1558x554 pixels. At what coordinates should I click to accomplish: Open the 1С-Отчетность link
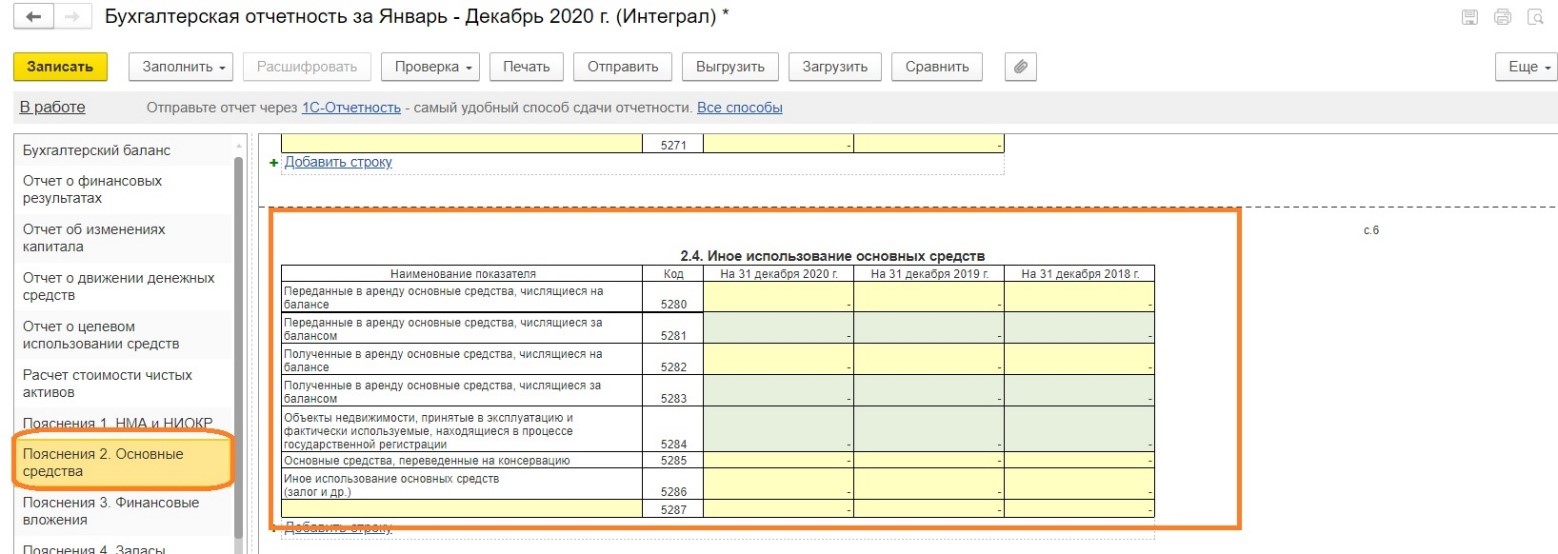[x=351, y=107]
